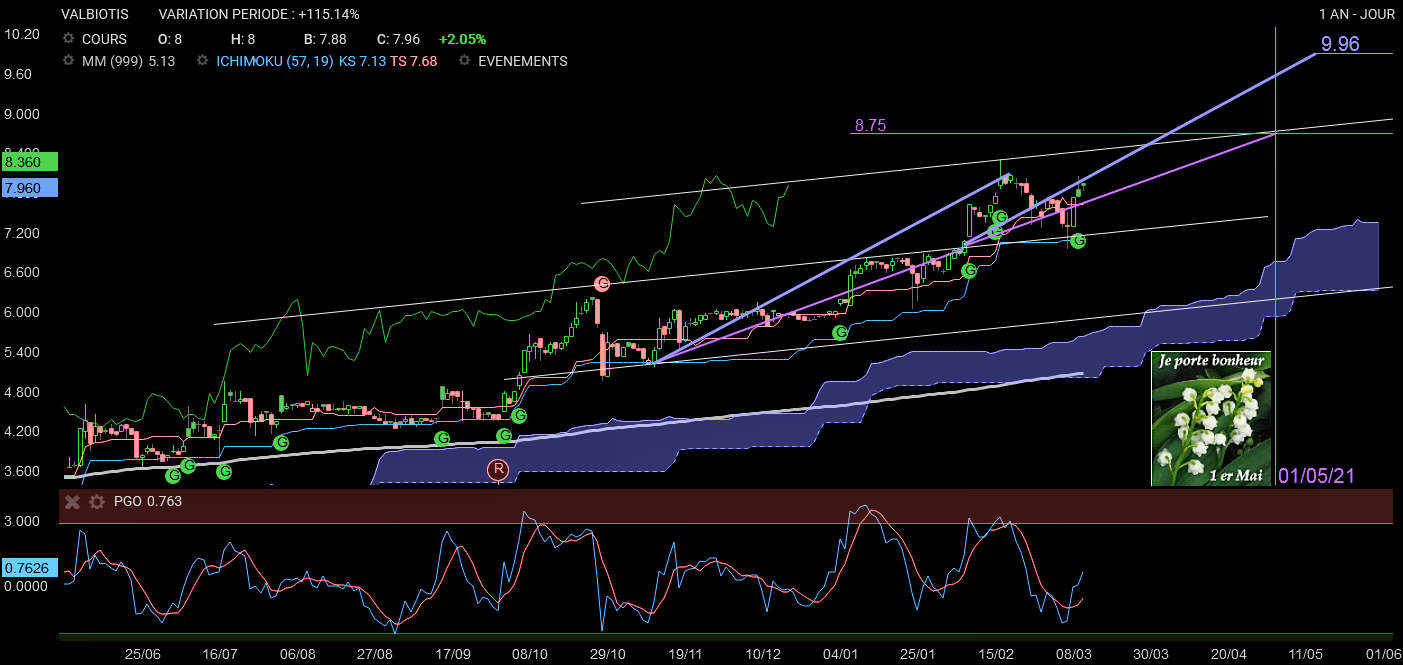Click the red R event marker

pos(498,468)
